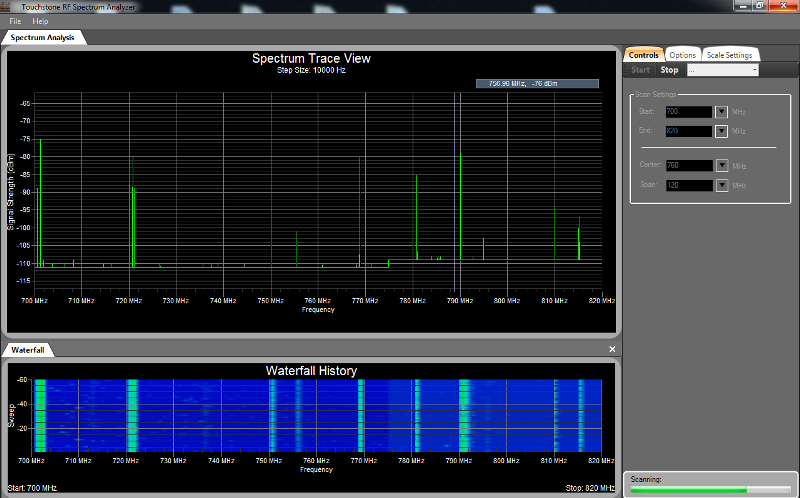Close the Waterfall panel with X
Viewport: 800px width, 498px height.
coord(612,349)
